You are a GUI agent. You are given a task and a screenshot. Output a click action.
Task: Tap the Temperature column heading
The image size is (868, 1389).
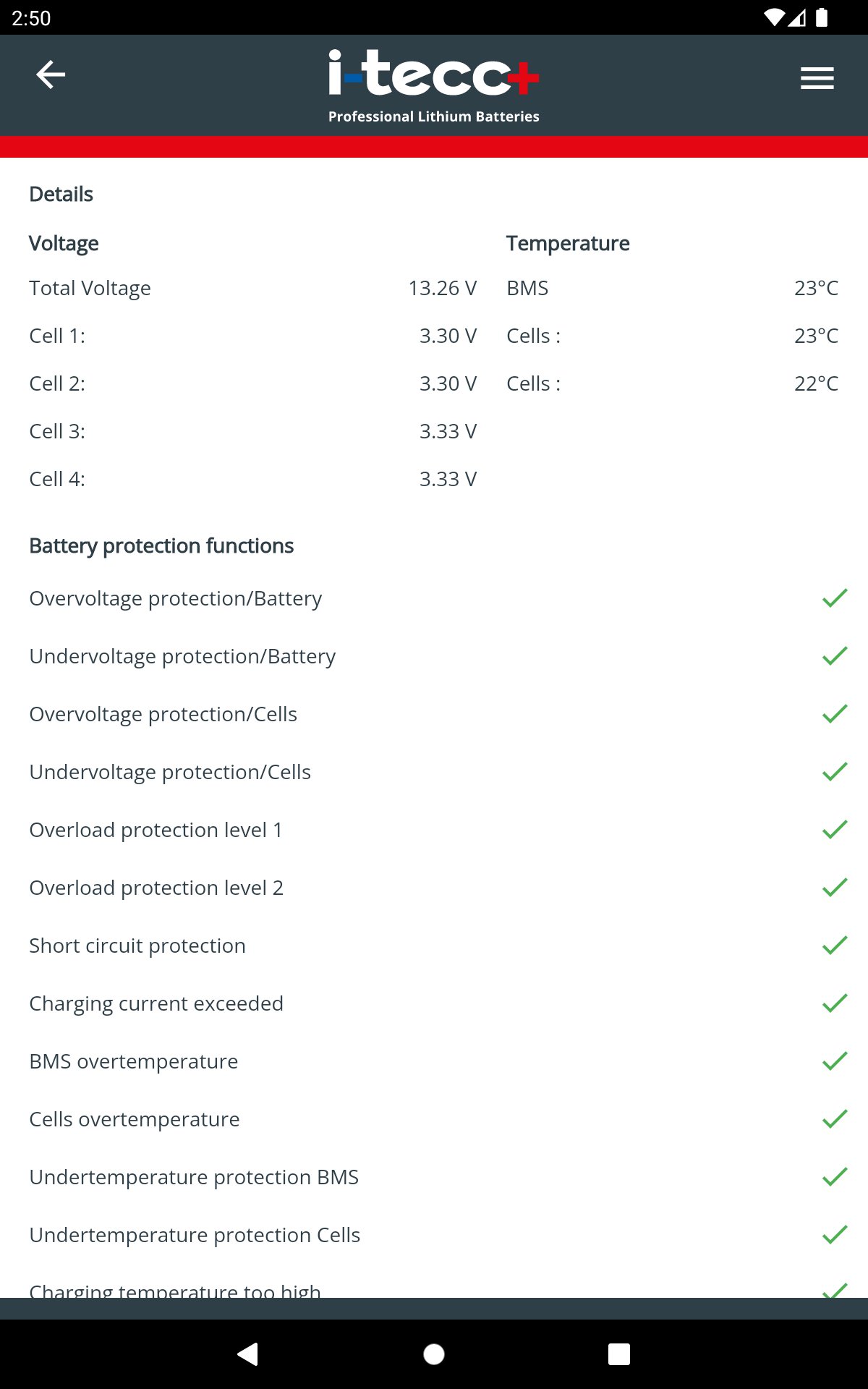tap(568, 243)
